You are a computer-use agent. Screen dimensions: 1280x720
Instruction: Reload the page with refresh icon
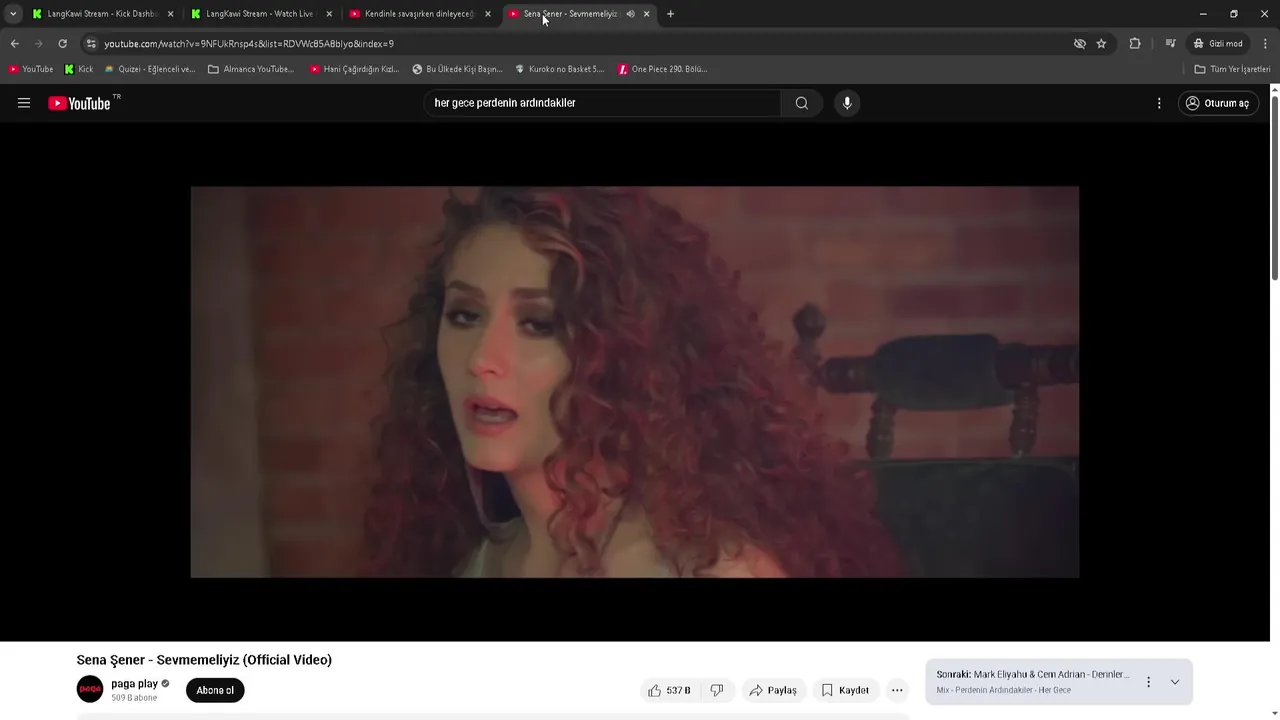62,44
